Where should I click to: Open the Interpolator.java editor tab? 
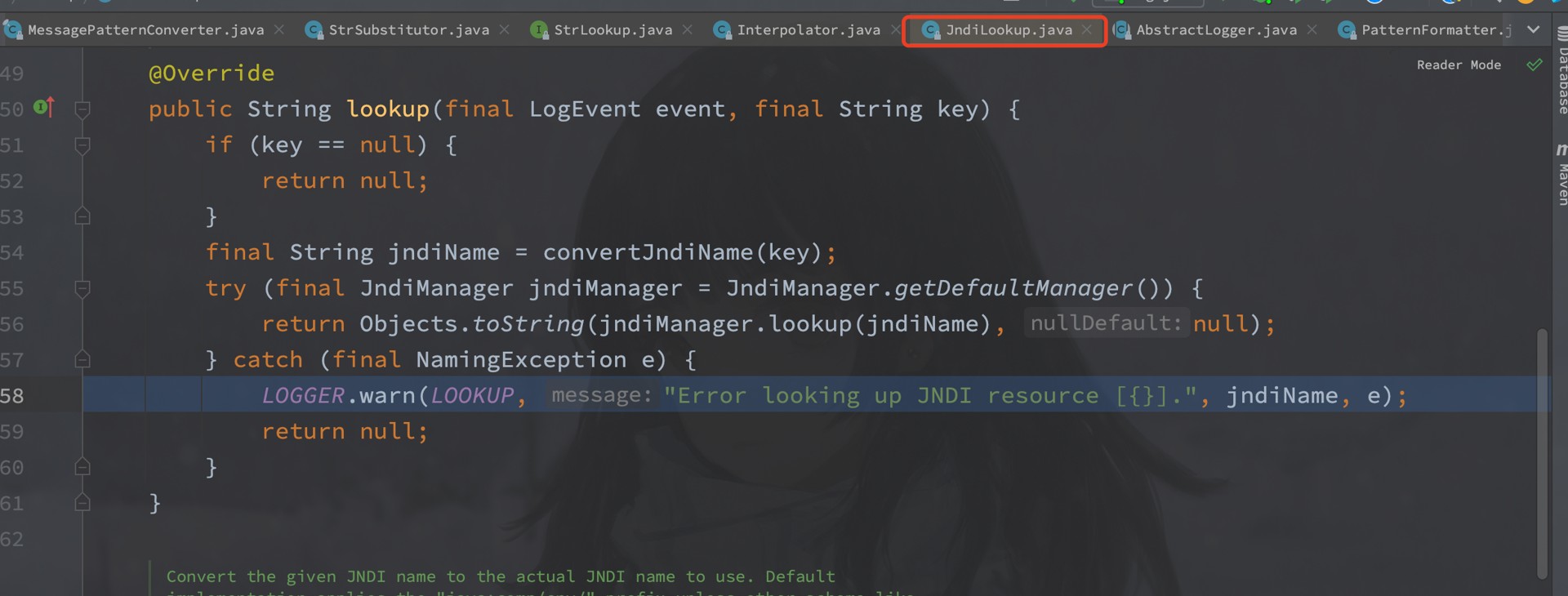pos(808,30)
